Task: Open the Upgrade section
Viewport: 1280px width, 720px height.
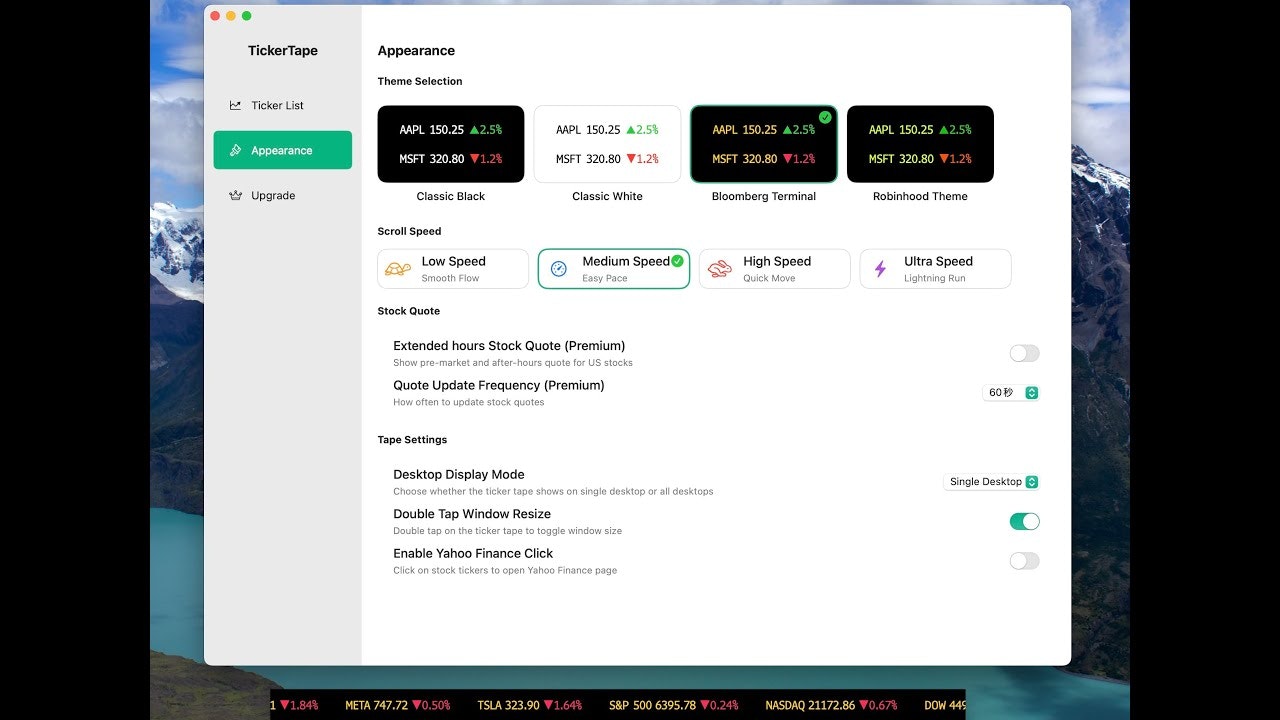Action: click(282, 195)
